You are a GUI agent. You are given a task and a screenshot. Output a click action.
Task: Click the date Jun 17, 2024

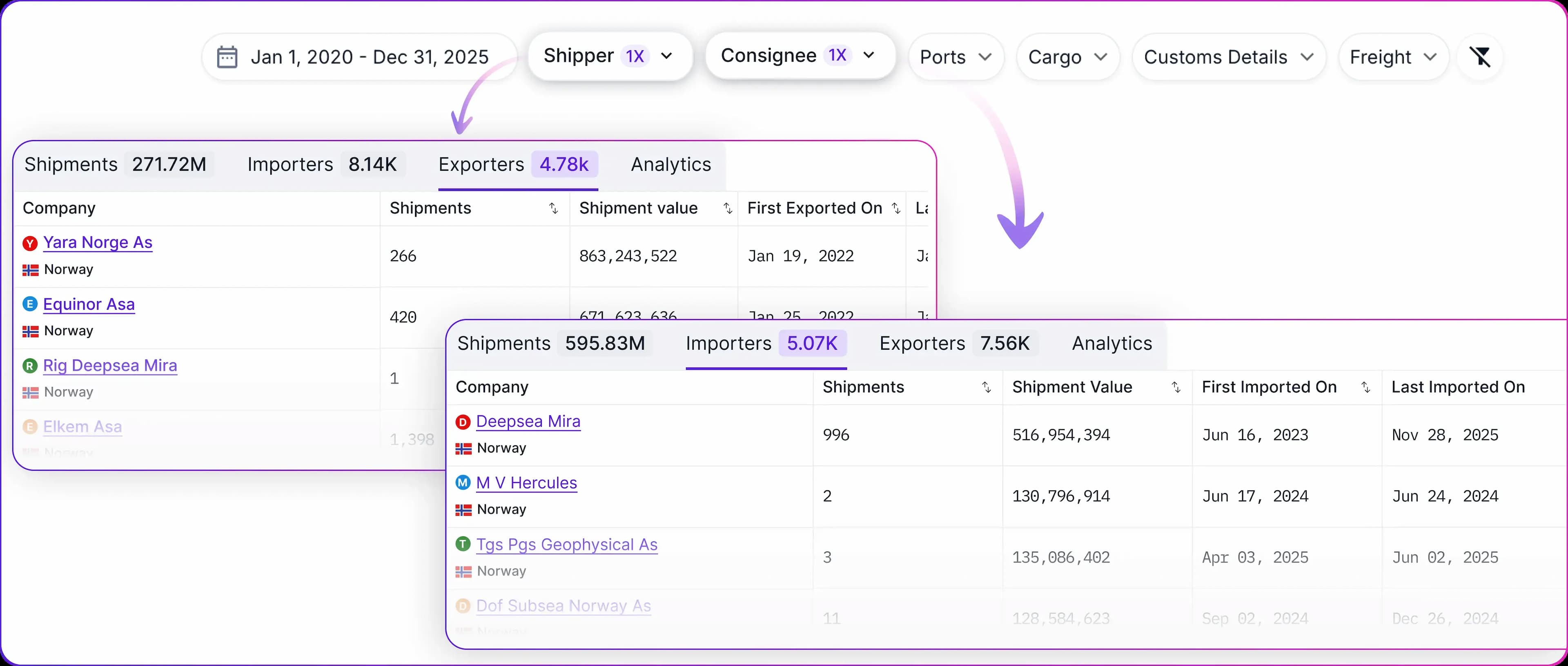[x=1255, y=496]
